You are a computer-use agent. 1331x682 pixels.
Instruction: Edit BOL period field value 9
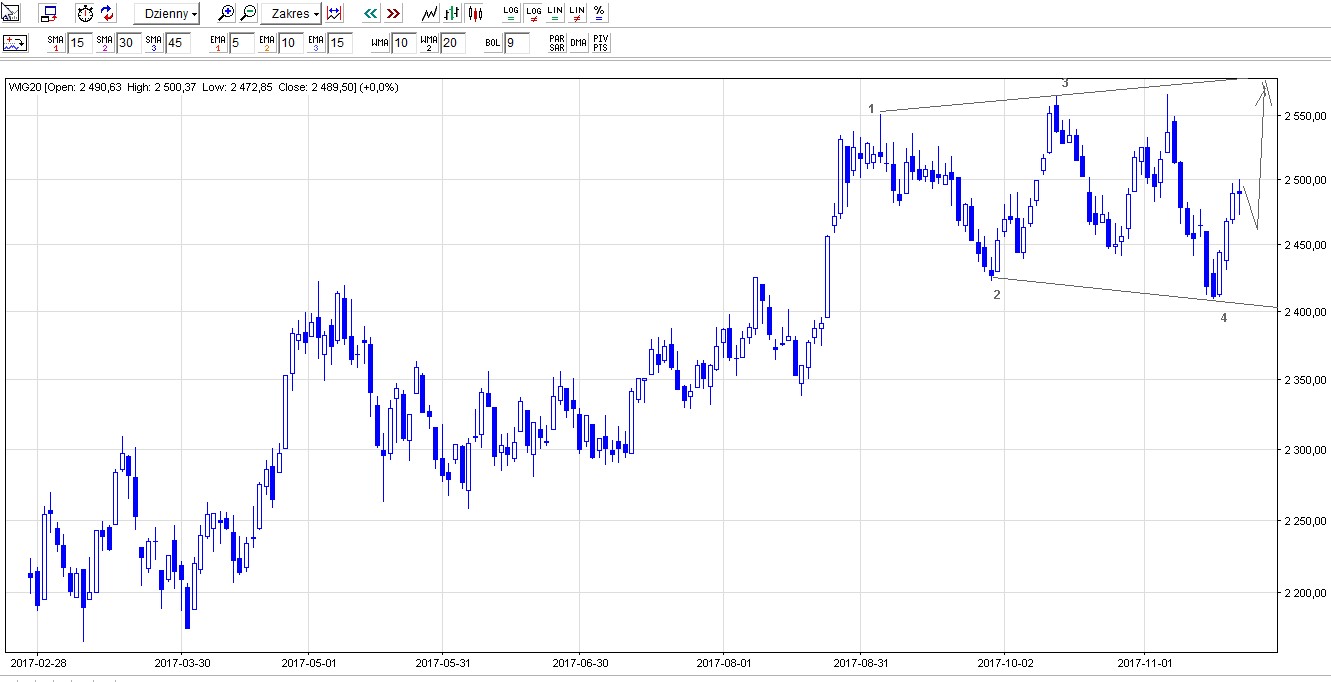[x=516, y=43]
